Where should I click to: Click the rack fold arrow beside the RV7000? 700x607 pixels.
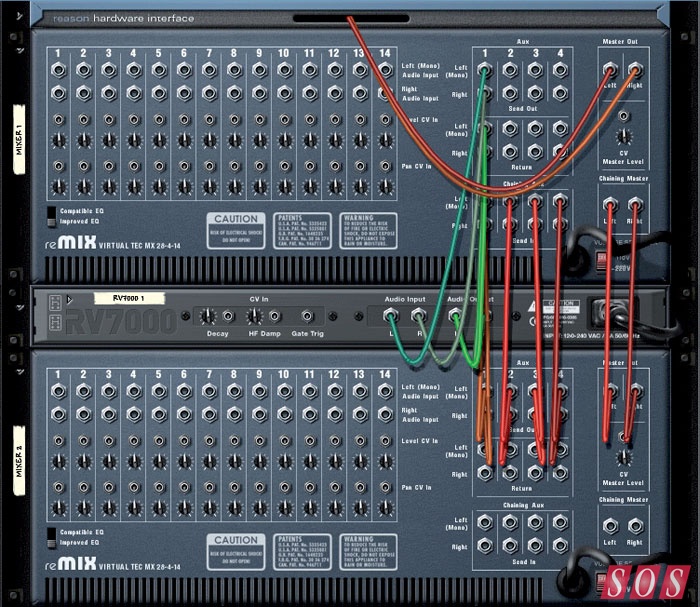click(x=20, y=308)
